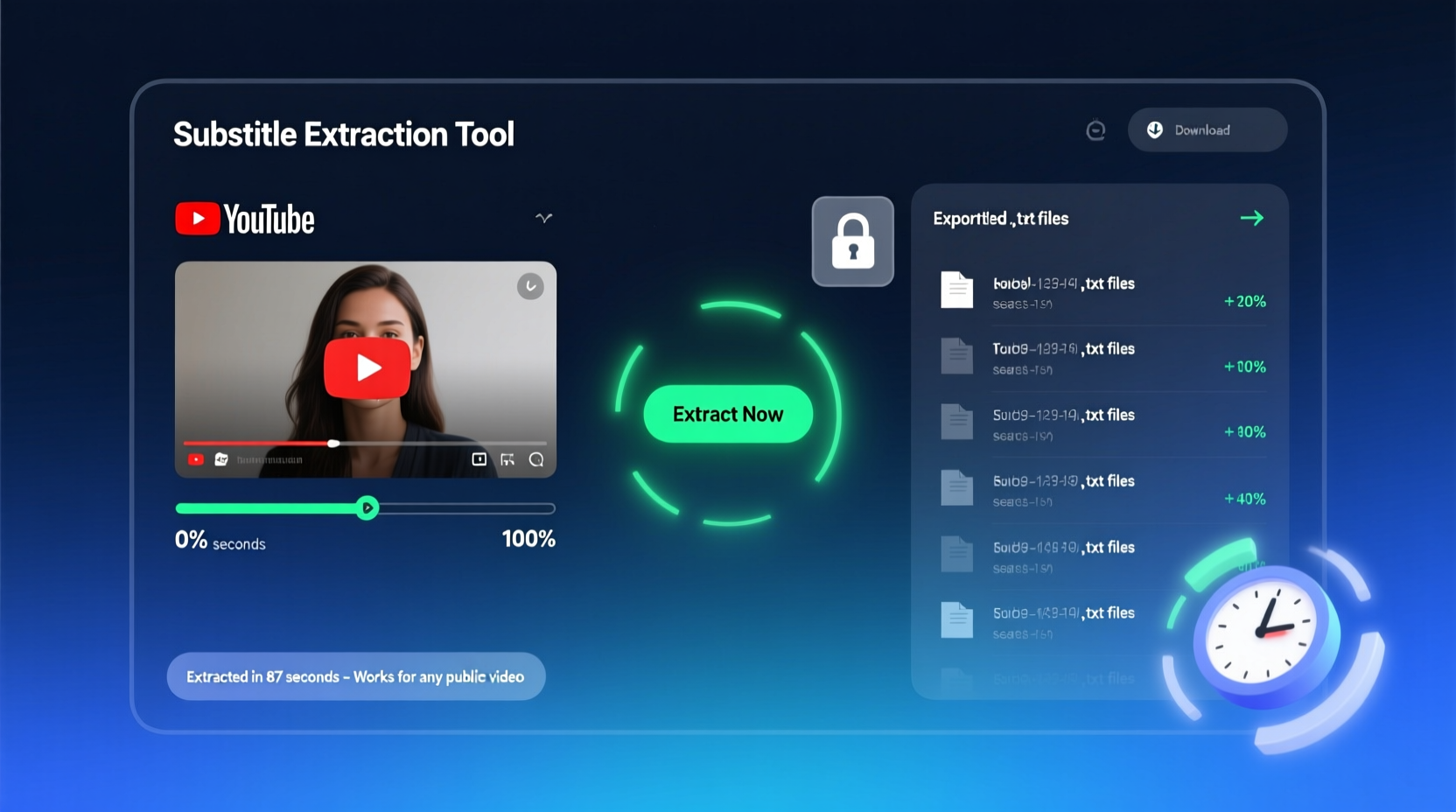Screen dimensions: 1456x812
Task: Select the file name in the +00% row
Action: click(x=1064, y=349)
